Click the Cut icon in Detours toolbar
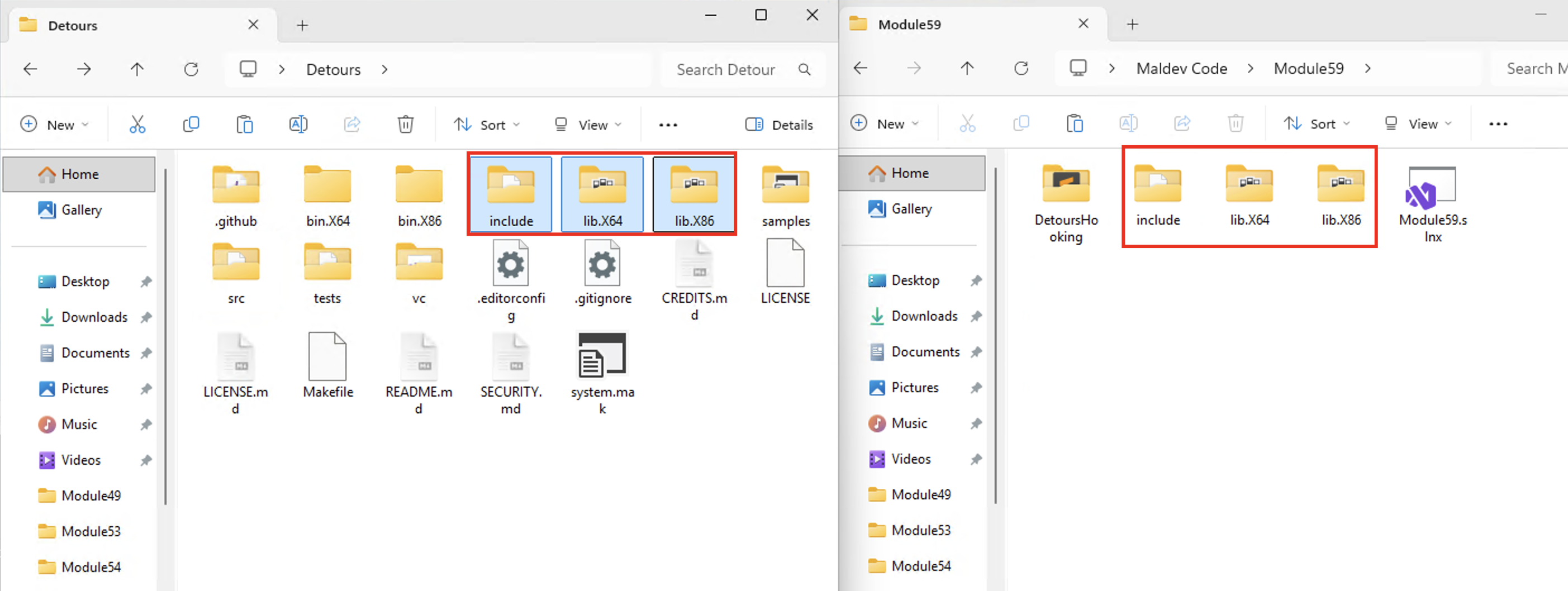Viewport: 1568px width, 591px height. [x=137, y=125]
